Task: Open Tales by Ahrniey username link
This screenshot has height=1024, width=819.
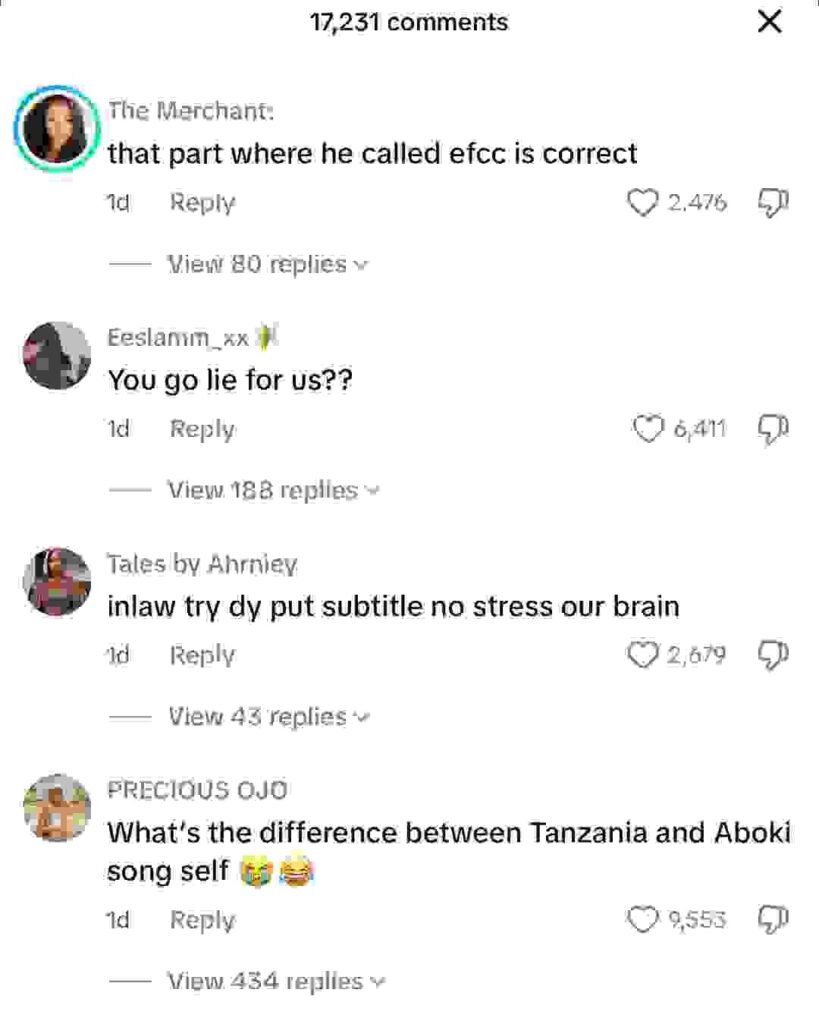Action: pyautogui.click(x=202, y=564)
